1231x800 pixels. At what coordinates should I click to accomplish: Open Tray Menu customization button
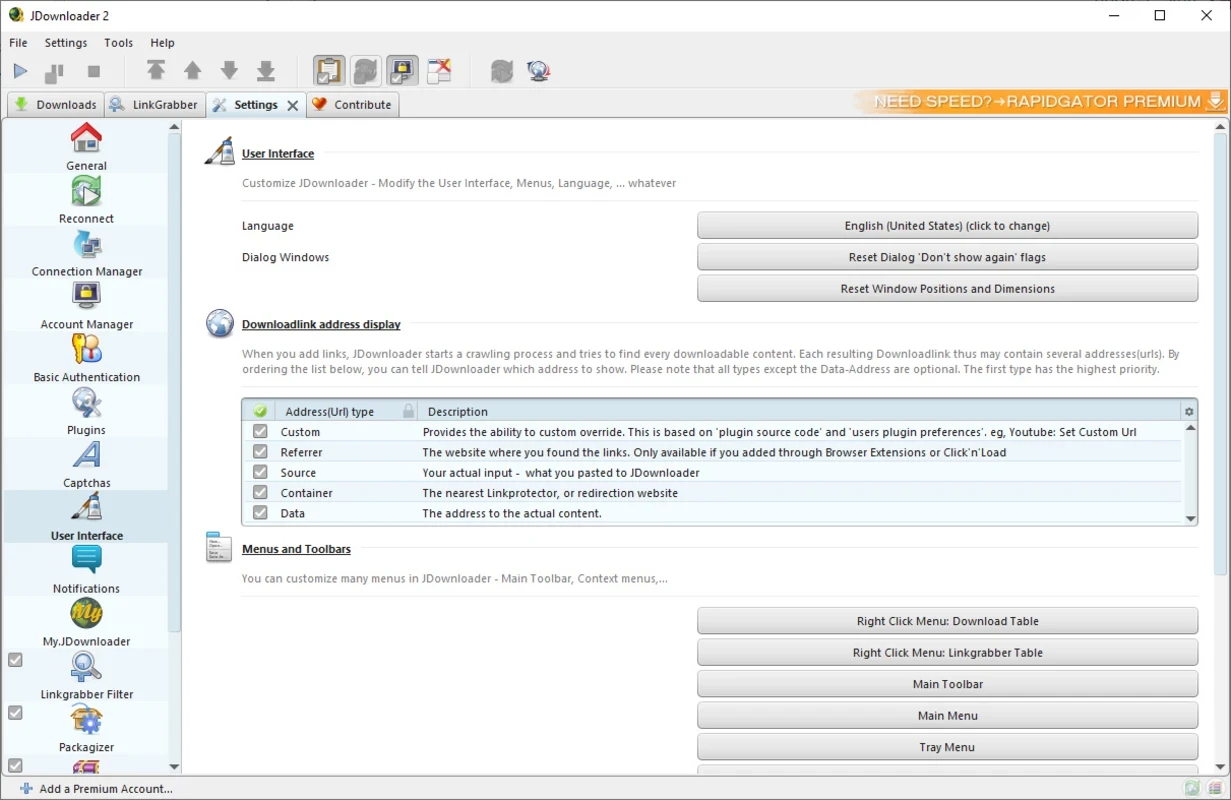(x=947, y=747)
